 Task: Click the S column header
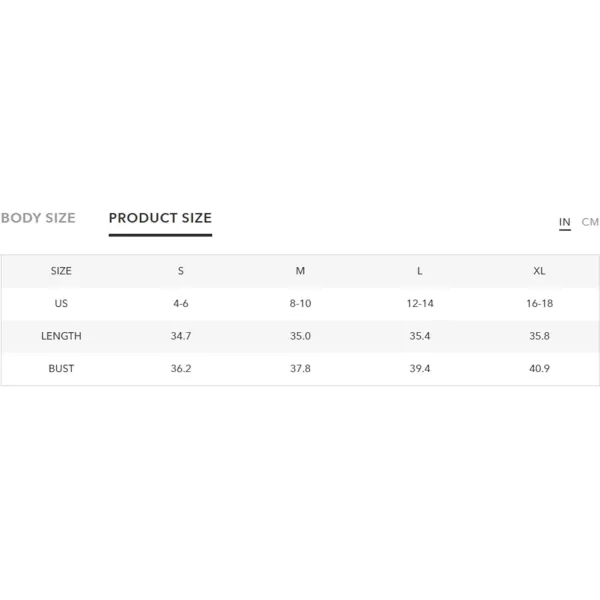181,271
